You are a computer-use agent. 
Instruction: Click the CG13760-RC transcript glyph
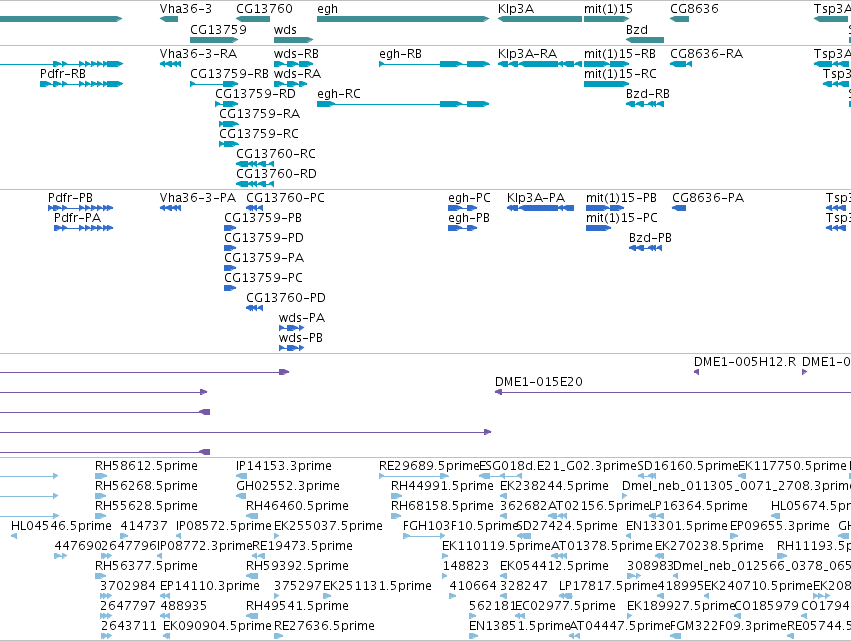click(x=255, y=164)
